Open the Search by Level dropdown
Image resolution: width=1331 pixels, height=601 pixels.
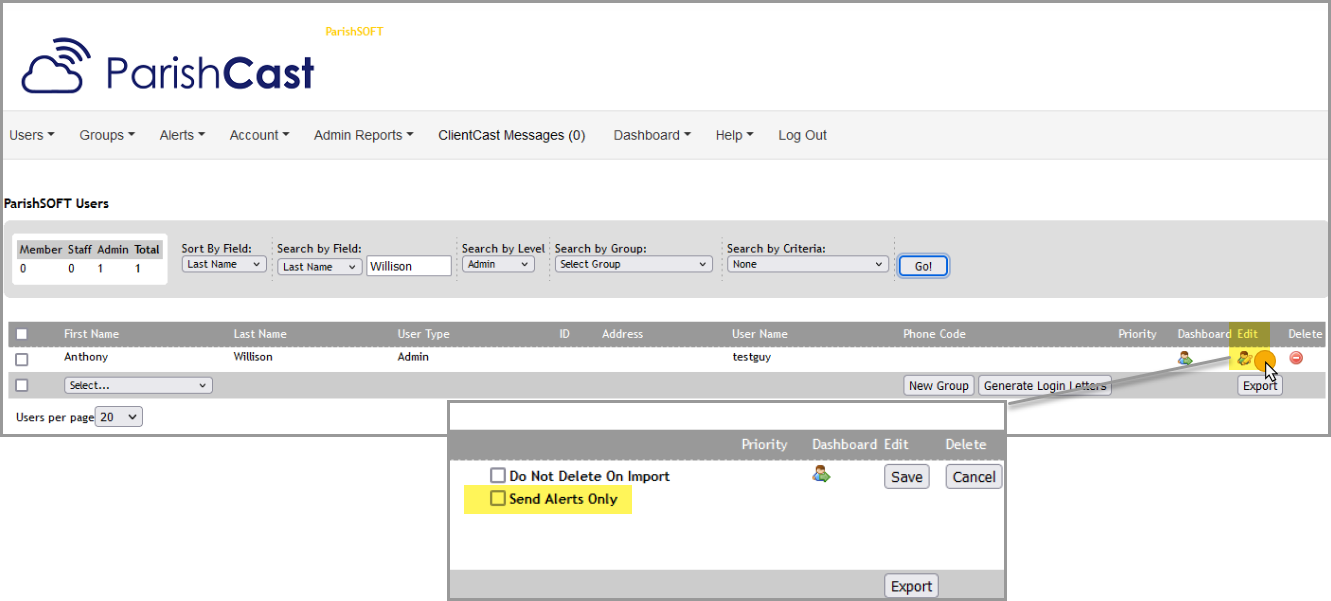498,264
